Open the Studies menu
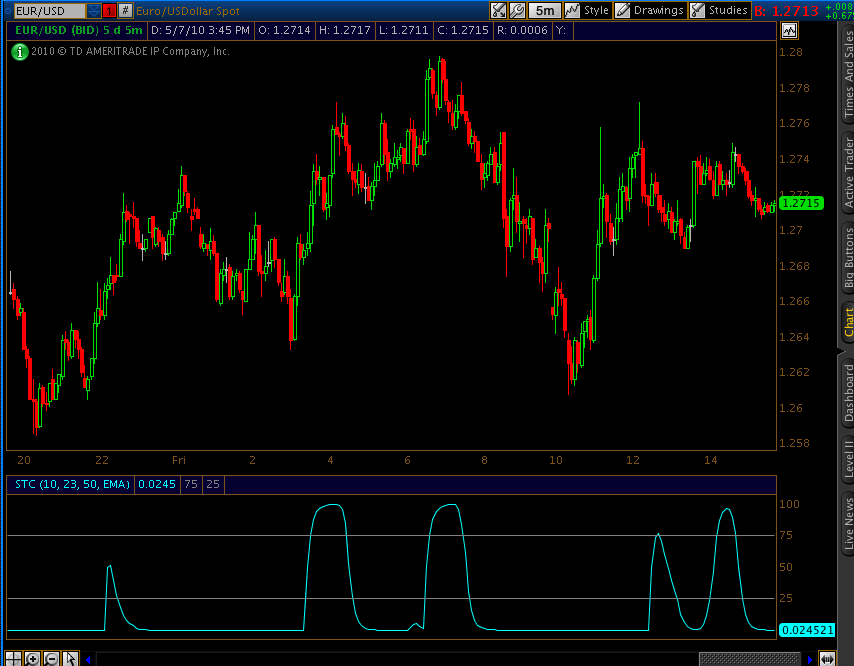This screenshot has width=854, height=666. (x=719, y=10)
